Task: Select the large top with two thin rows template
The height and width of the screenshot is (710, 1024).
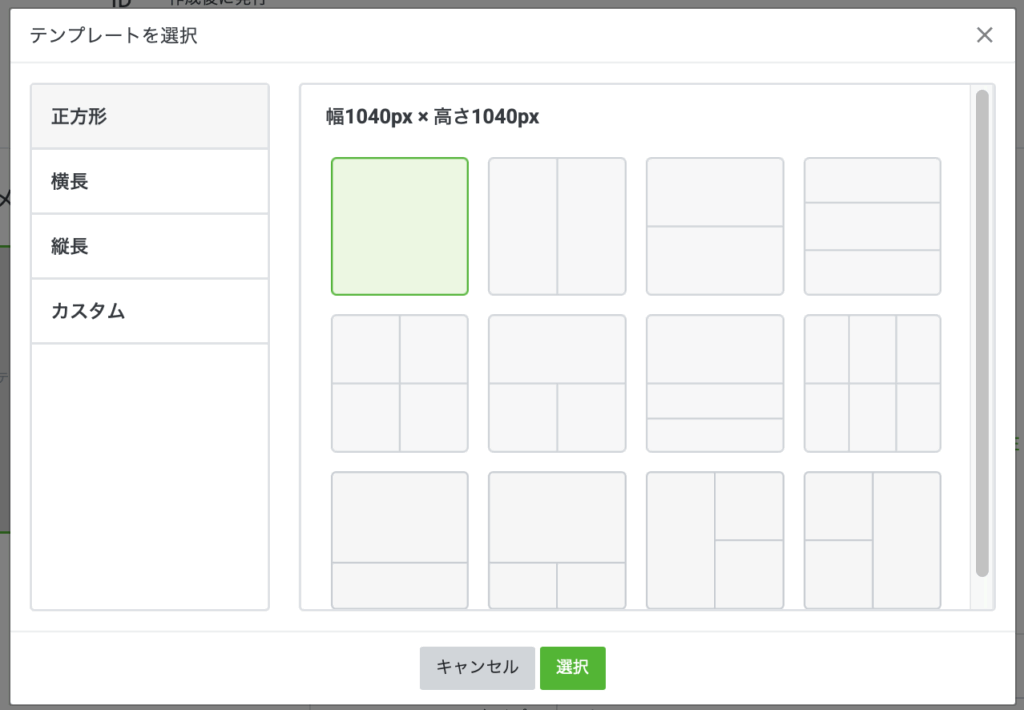Action: (714, 383)
